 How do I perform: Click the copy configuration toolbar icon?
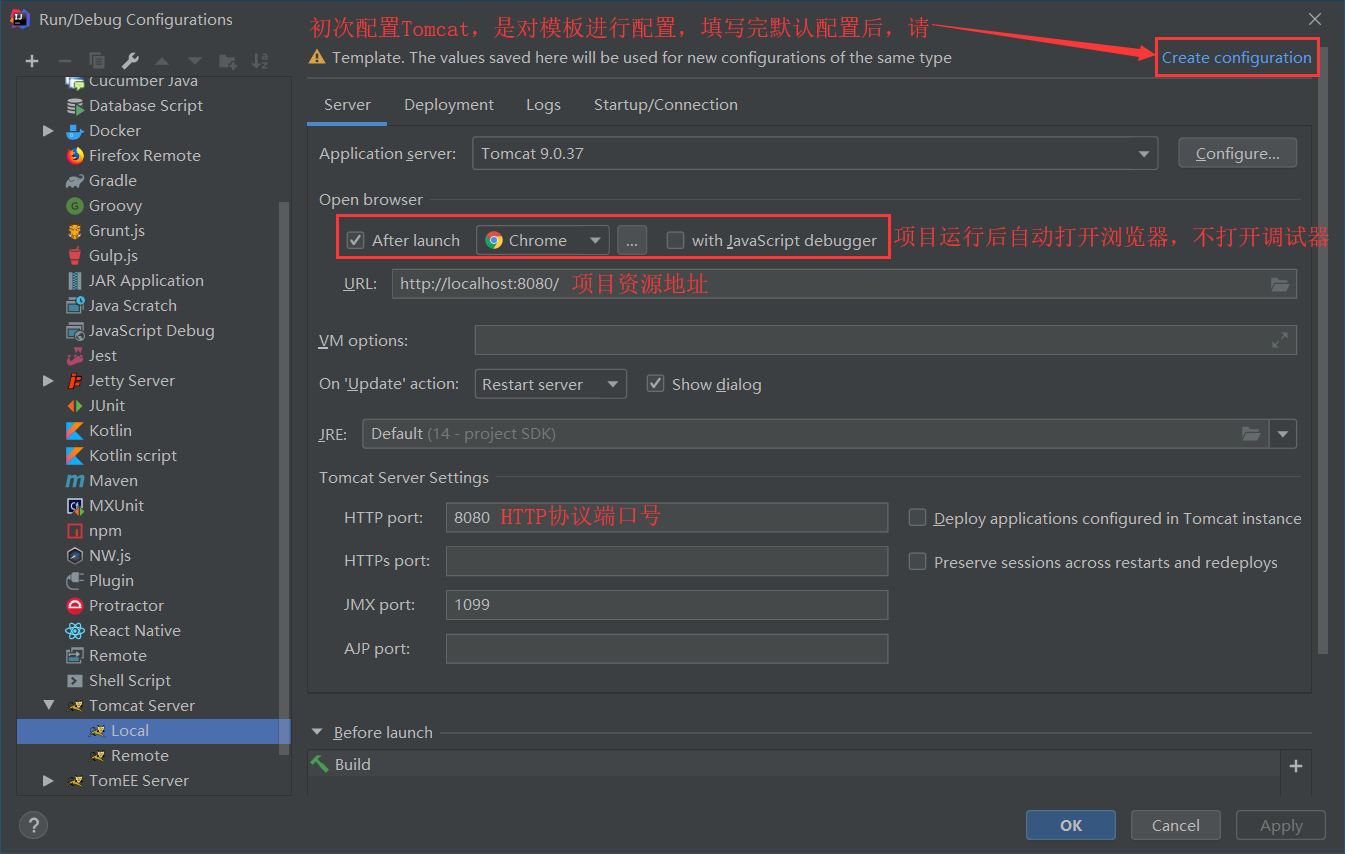[97, 61]
